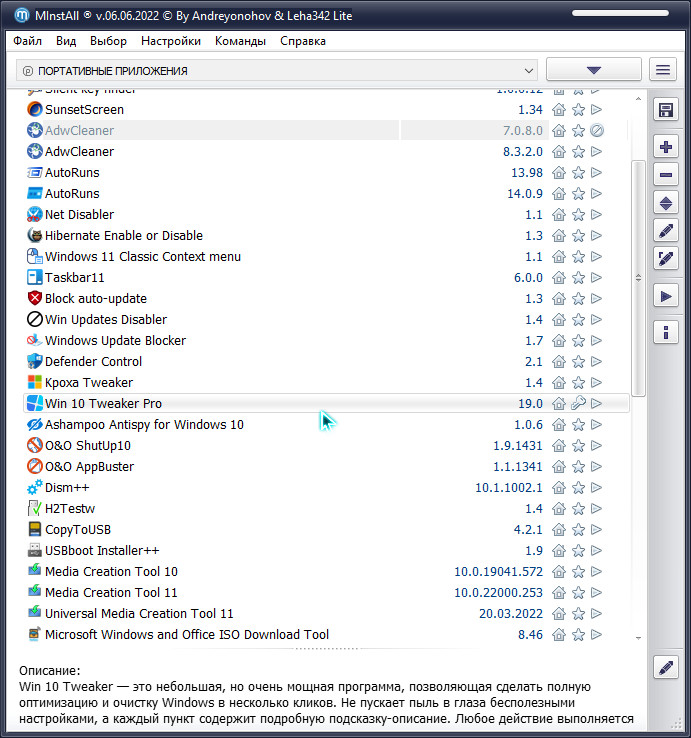Image resolution: width=691 pixels, height=738 pixels.
Task: Open the homepage icon for Dism++
Action: 560,488
